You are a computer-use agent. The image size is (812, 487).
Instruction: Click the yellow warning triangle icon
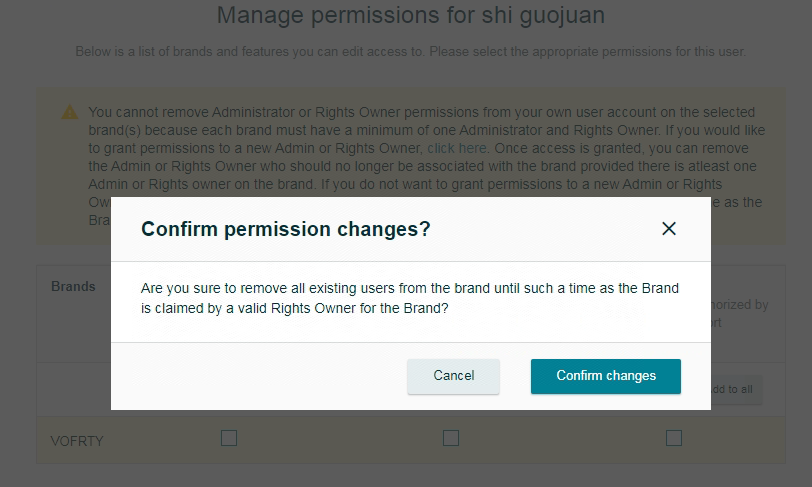(x=70, y=112)
